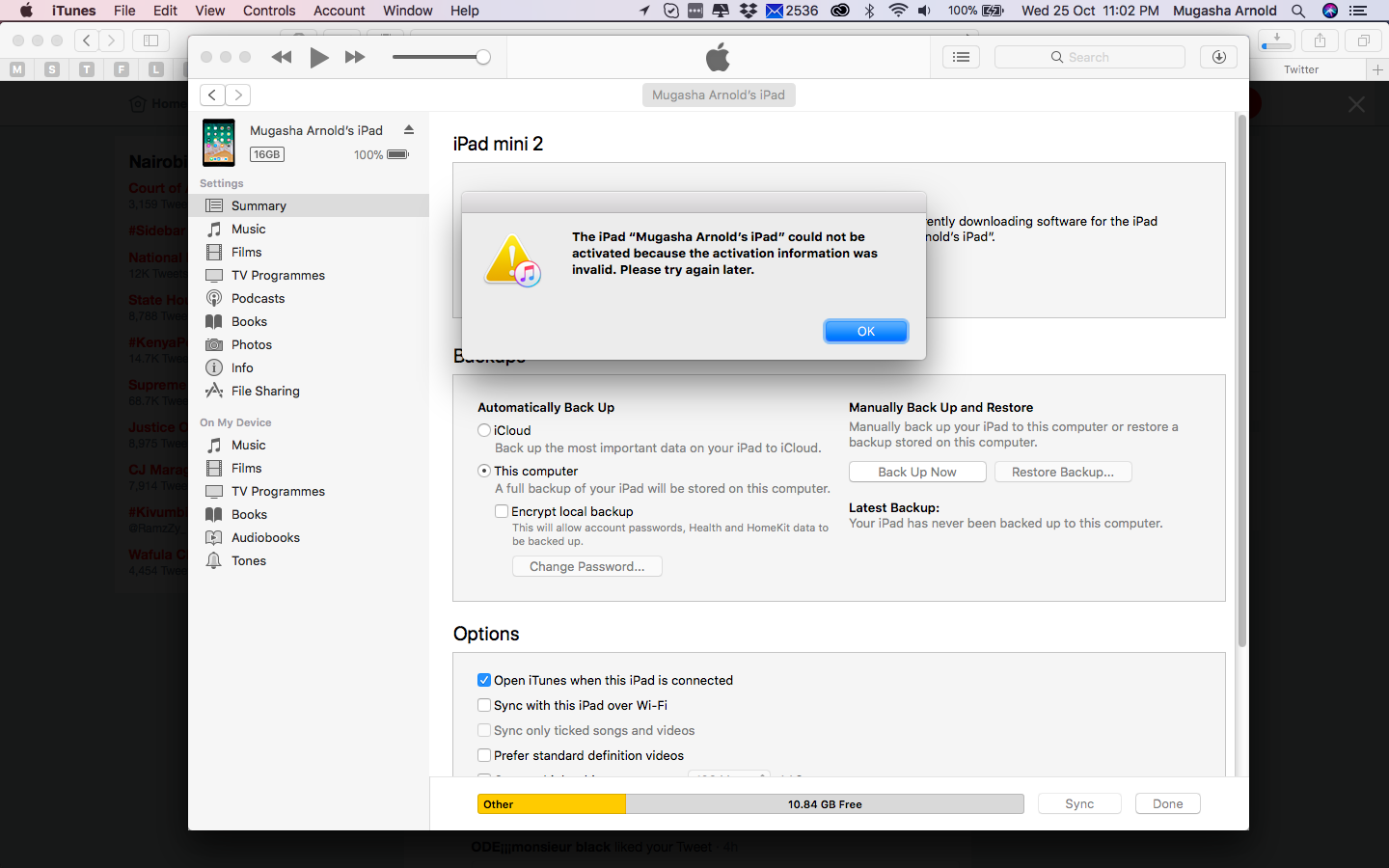Click the play button in iTunes

pos(319,57)
